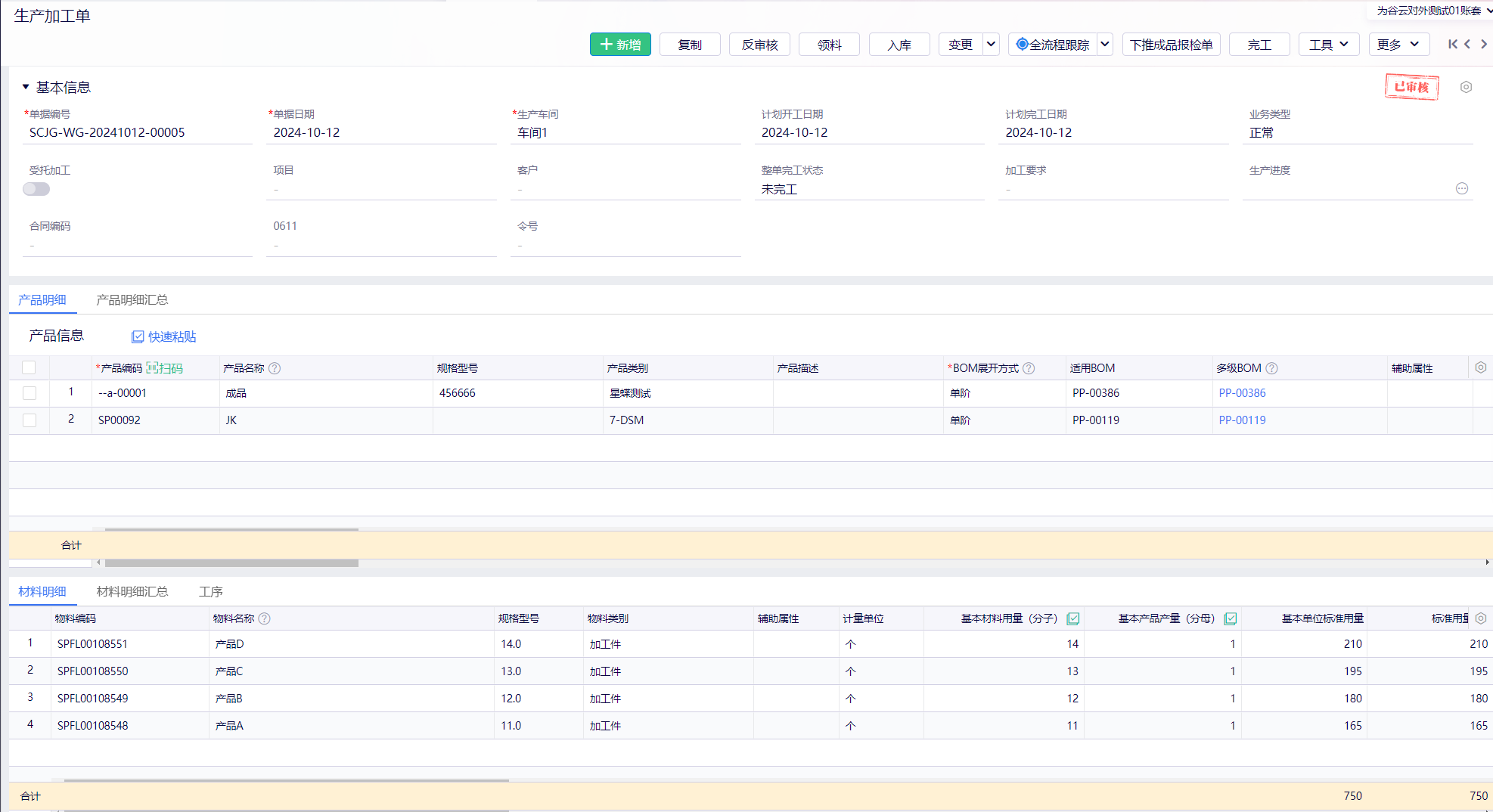The width and height of the screenshot is (1493, 812).
Task: Click left arrow of product table scrollbar
Action: (98, 563)
